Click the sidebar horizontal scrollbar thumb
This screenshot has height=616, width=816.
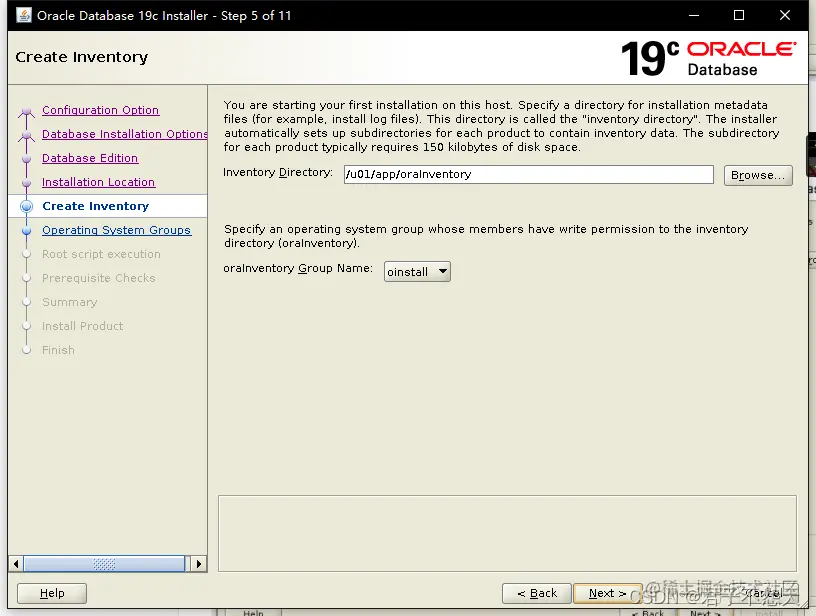[x=104, y=564]
